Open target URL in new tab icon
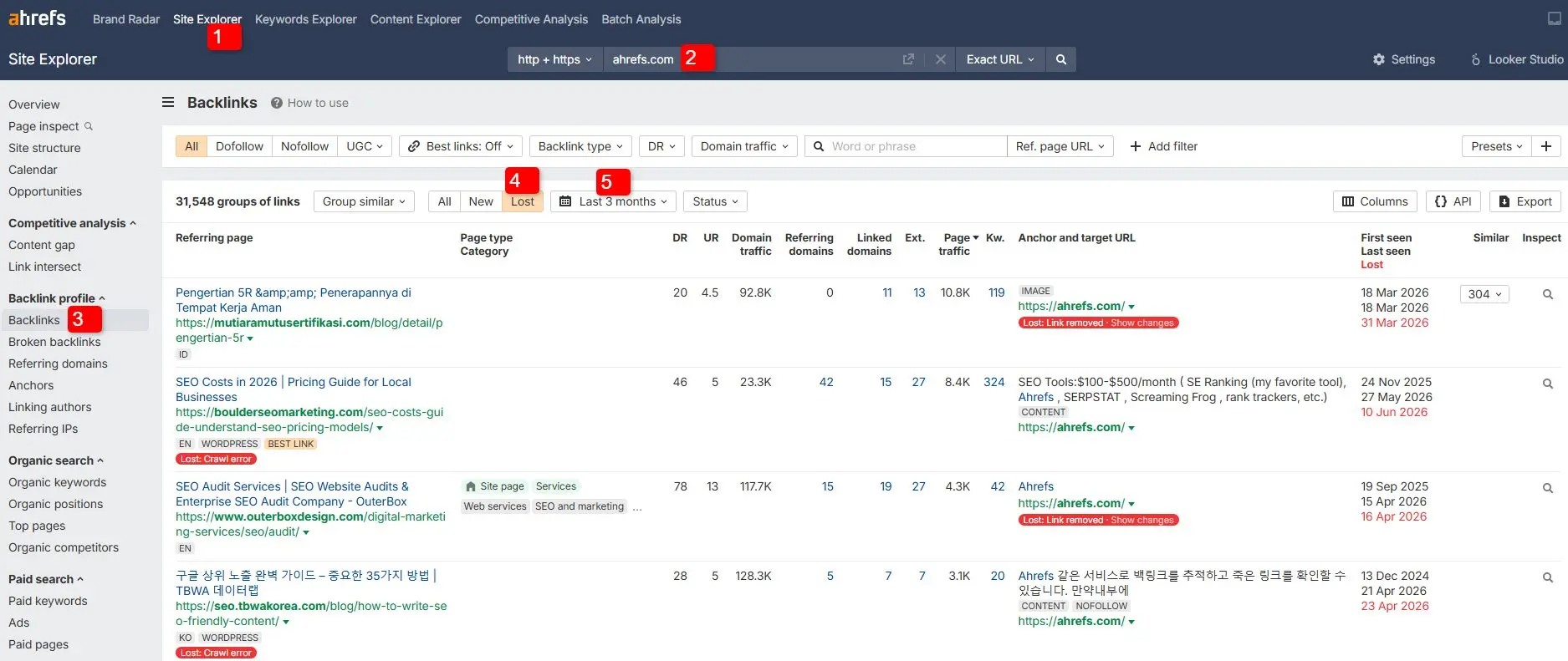 pyautogui.click(x=908, y=59)
